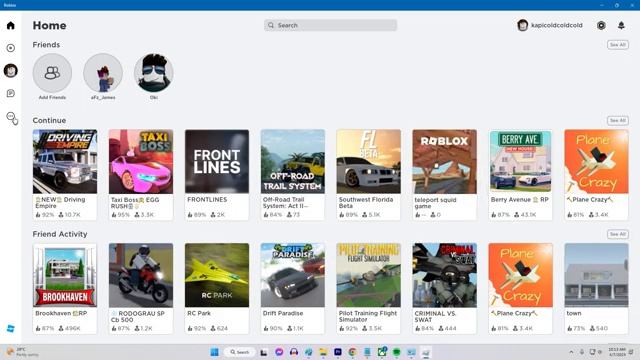Open the teleport squid game thumbnail

point(444,162)
